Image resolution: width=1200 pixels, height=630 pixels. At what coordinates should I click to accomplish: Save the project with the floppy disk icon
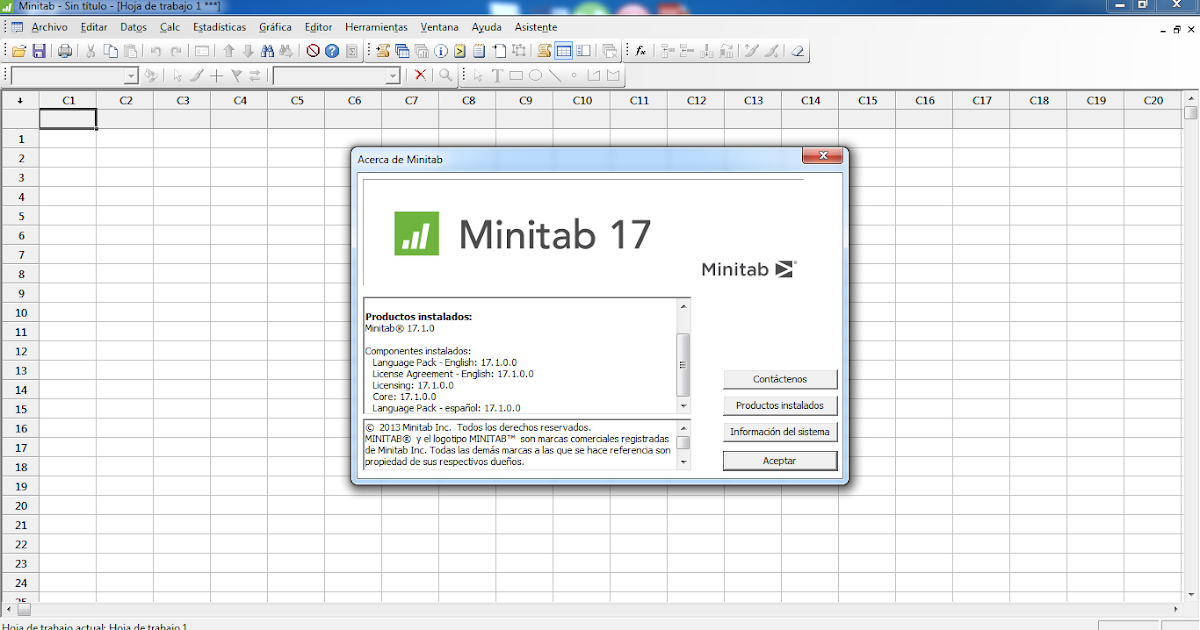point(39,51)
